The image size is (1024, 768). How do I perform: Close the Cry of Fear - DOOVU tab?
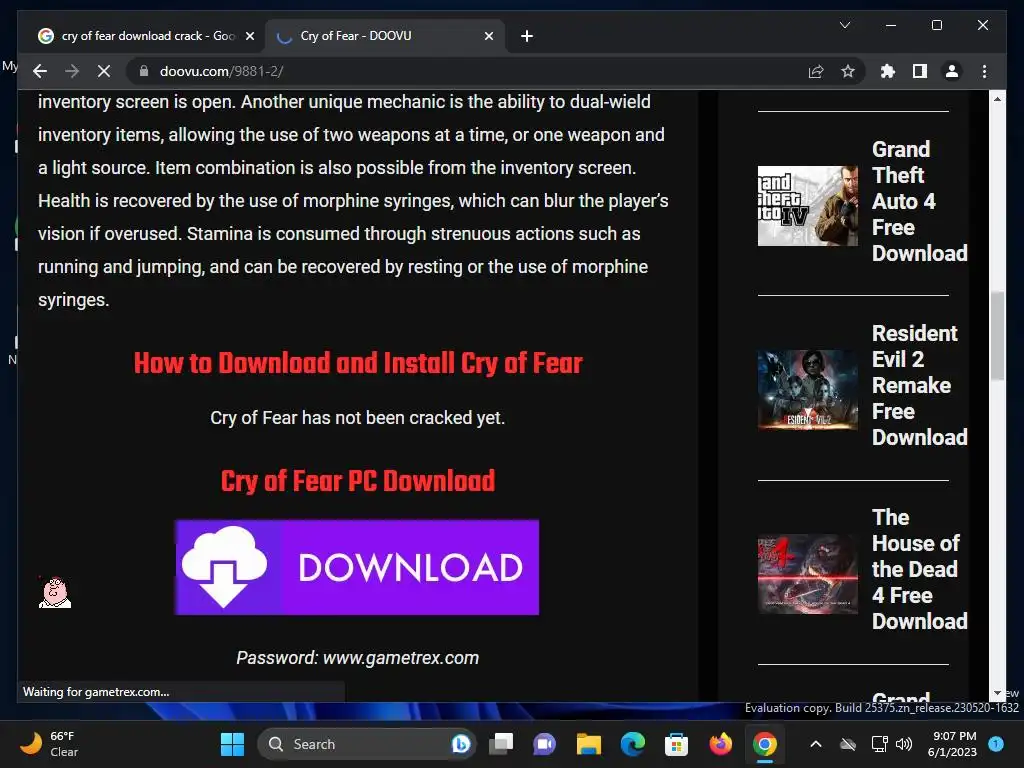[x=488, y=36]
